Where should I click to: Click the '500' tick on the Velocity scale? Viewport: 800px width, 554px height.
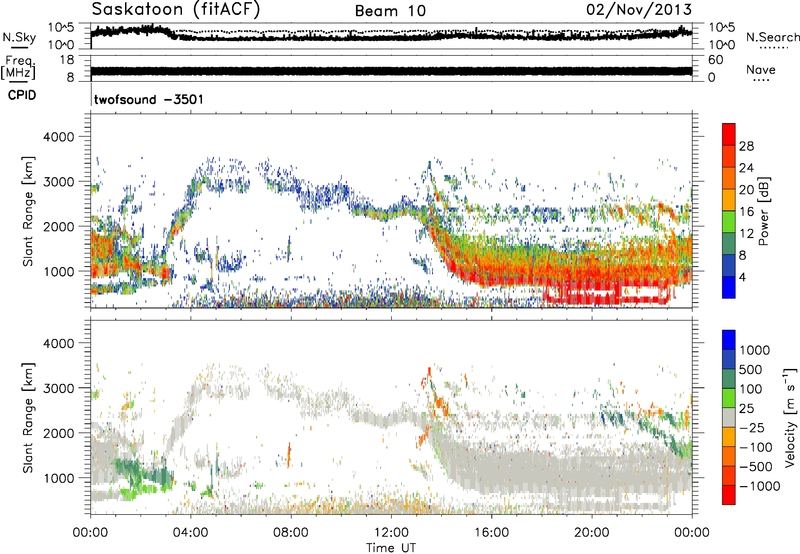point(751,370)
